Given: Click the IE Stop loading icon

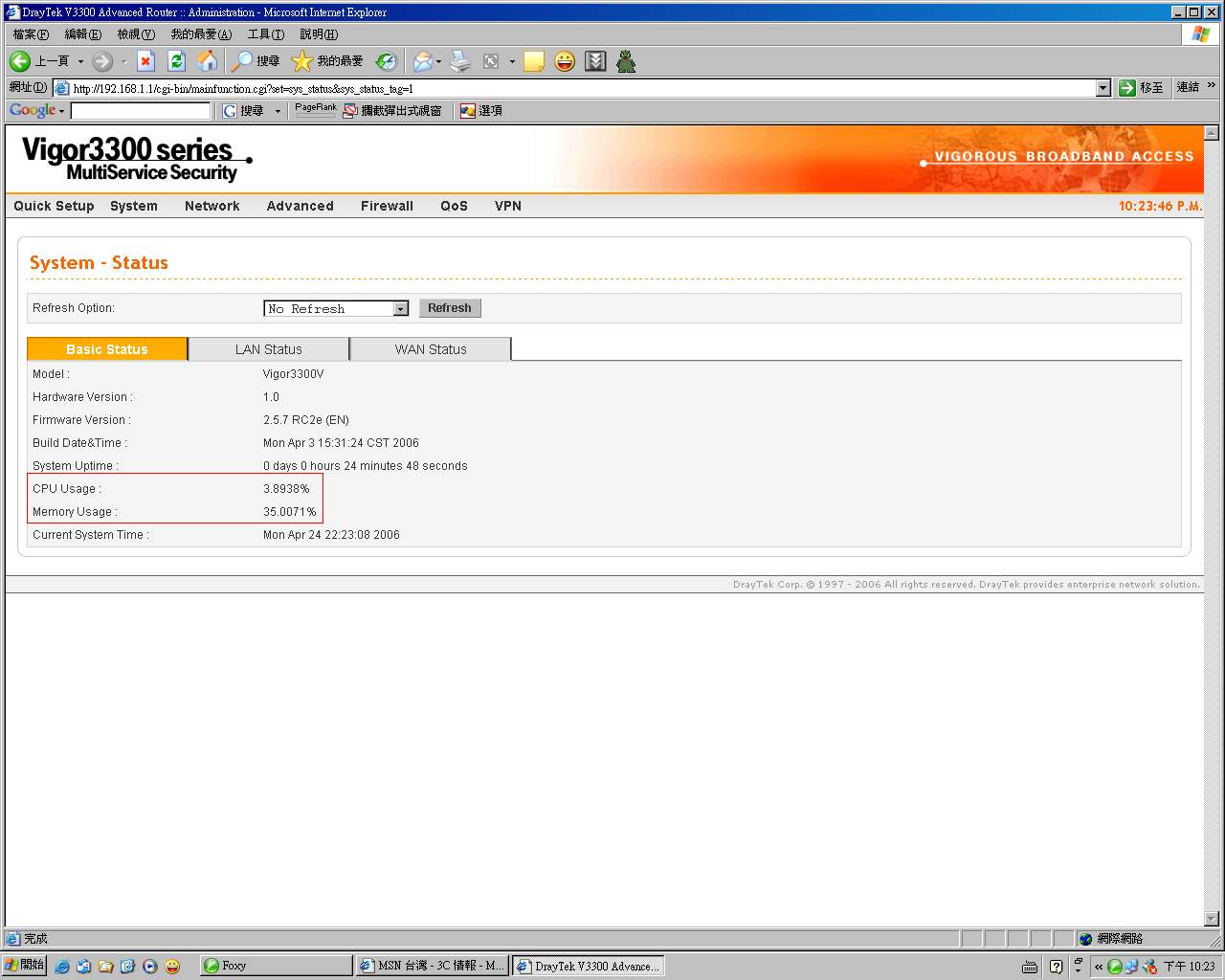Looking at the screenshot, I should click(x=145, y=61).
